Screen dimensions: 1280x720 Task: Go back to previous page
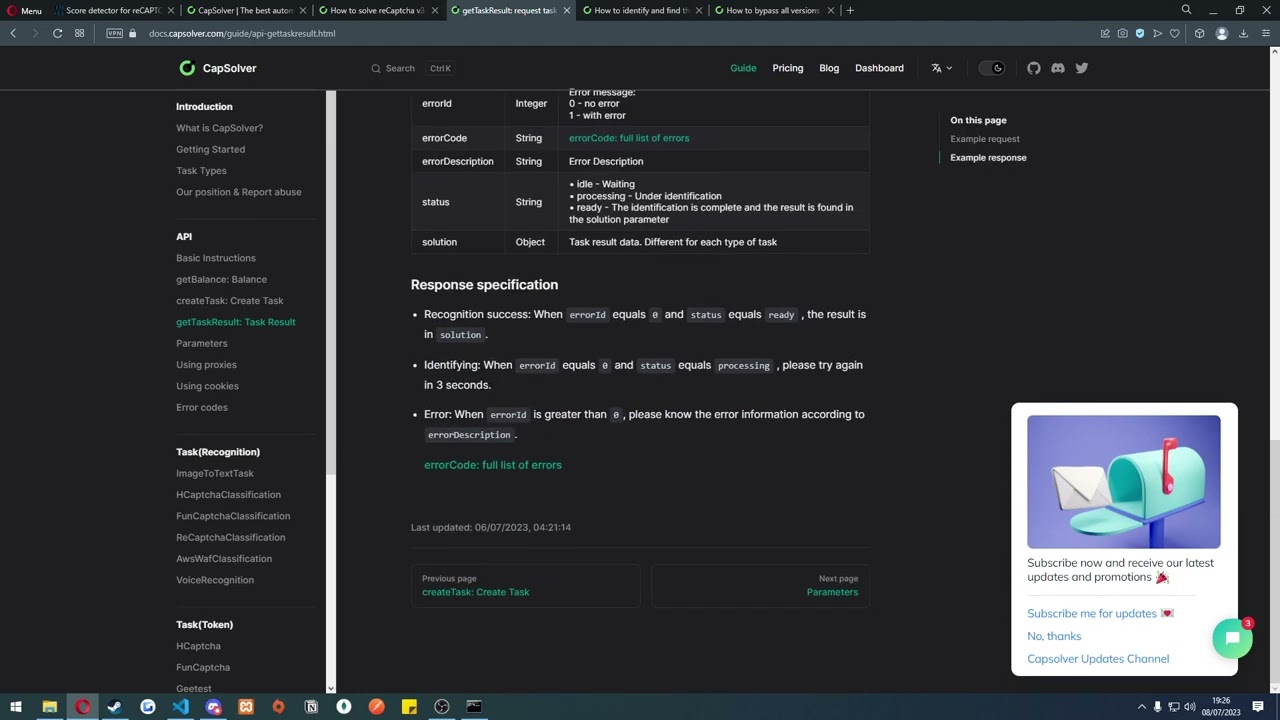pos(13,33)
